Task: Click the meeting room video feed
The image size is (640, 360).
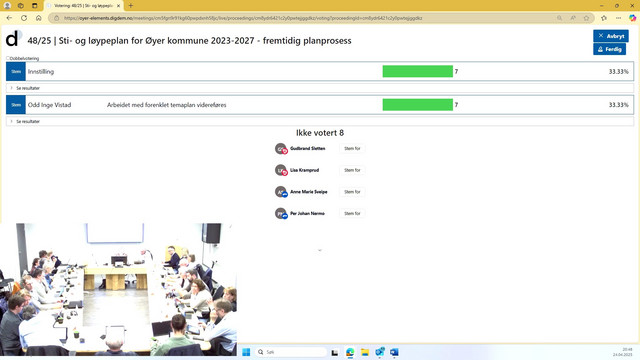Action: [x=118, y=289]
